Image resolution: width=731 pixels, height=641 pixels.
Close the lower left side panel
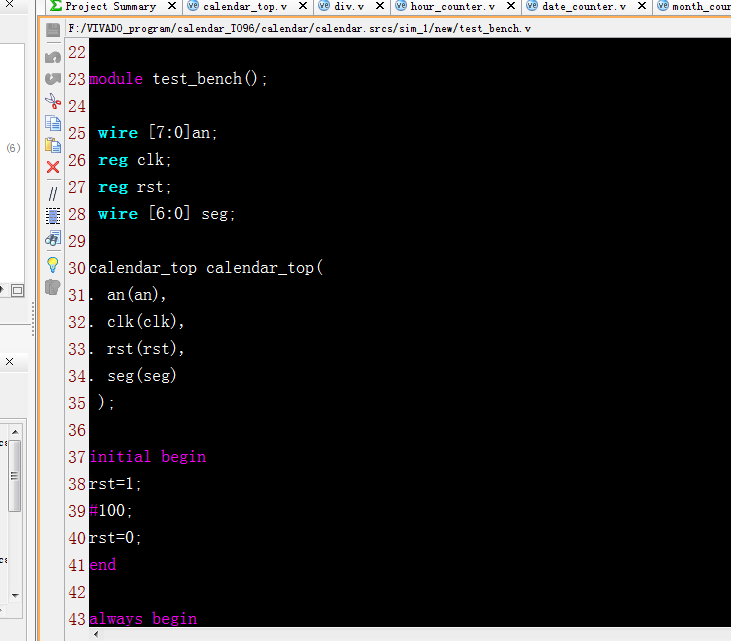9,361
